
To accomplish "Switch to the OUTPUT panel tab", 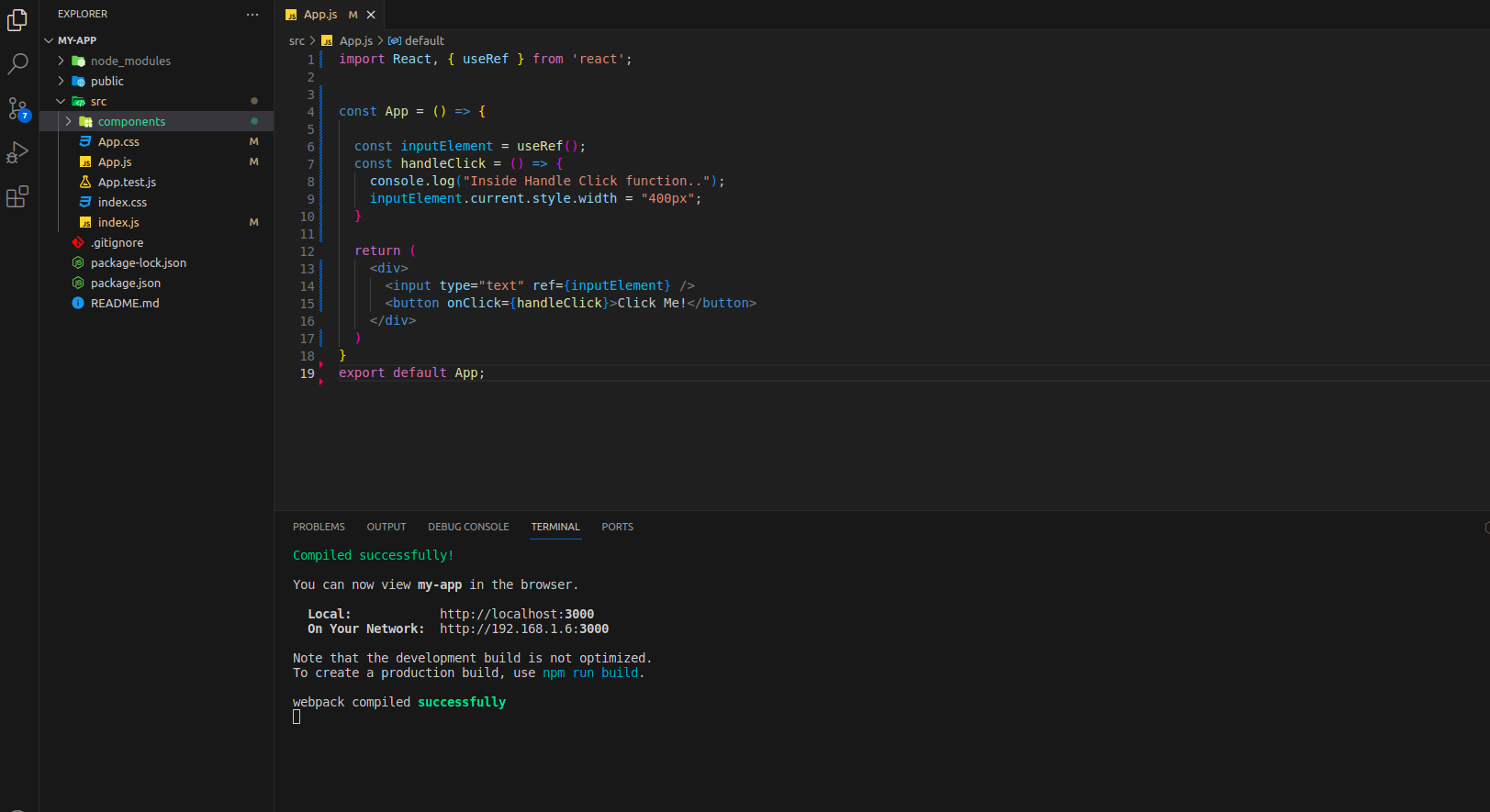I will (387, 528).
